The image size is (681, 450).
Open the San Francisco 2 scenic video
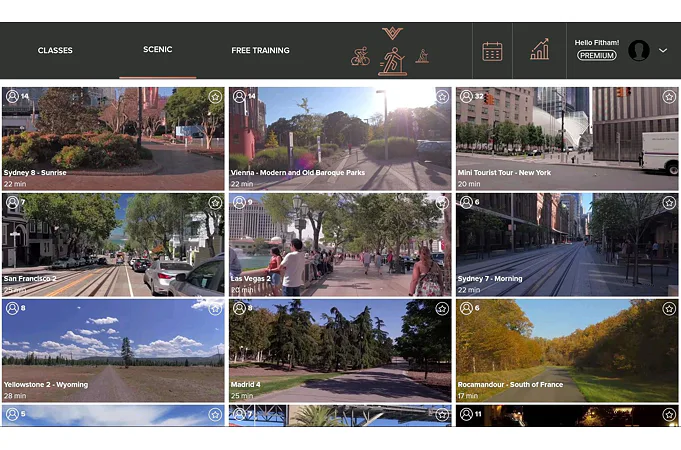[113, 246]
